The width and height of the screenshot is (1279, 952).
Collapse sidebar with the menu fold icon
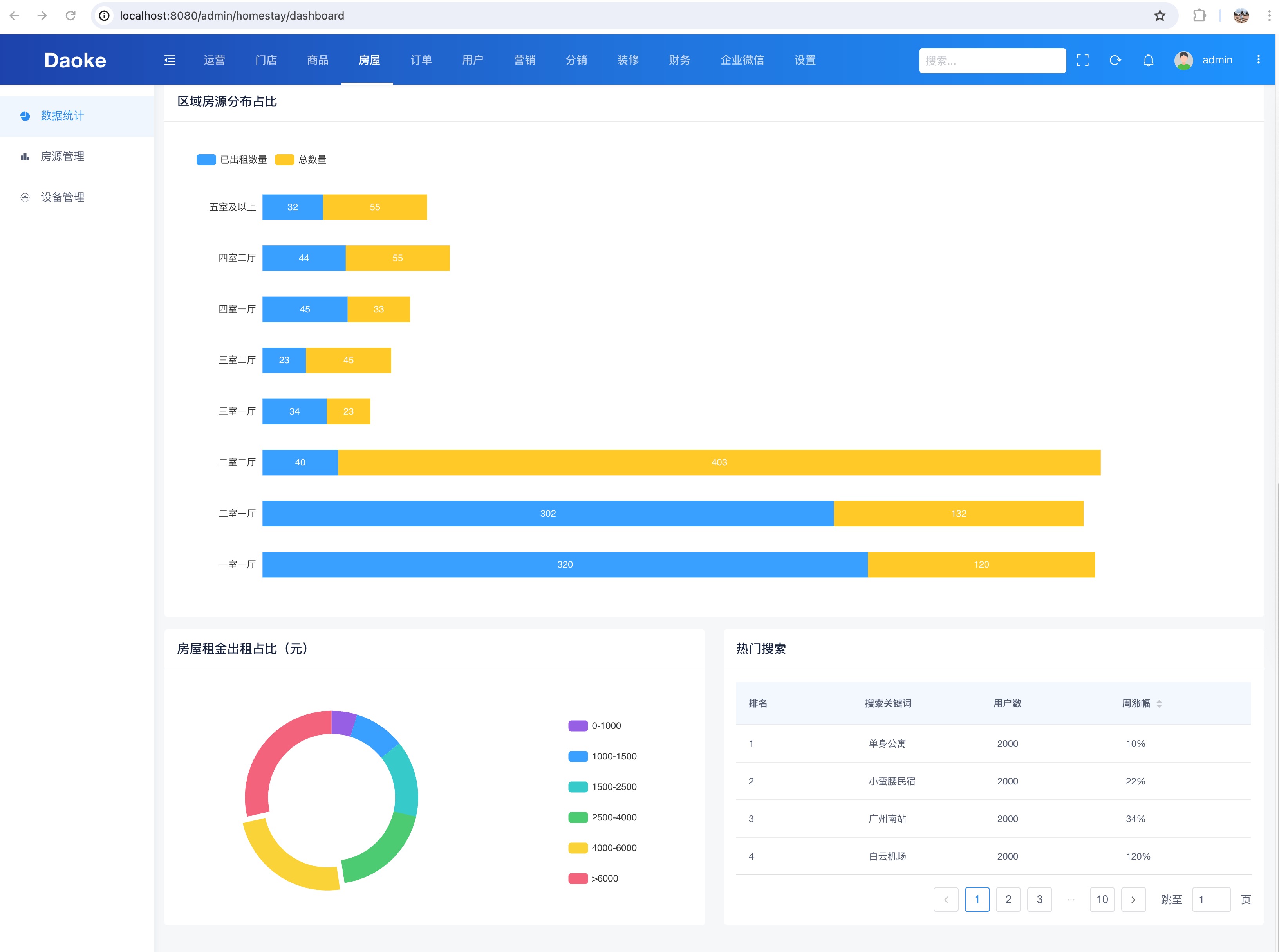[x=170, y=60]
